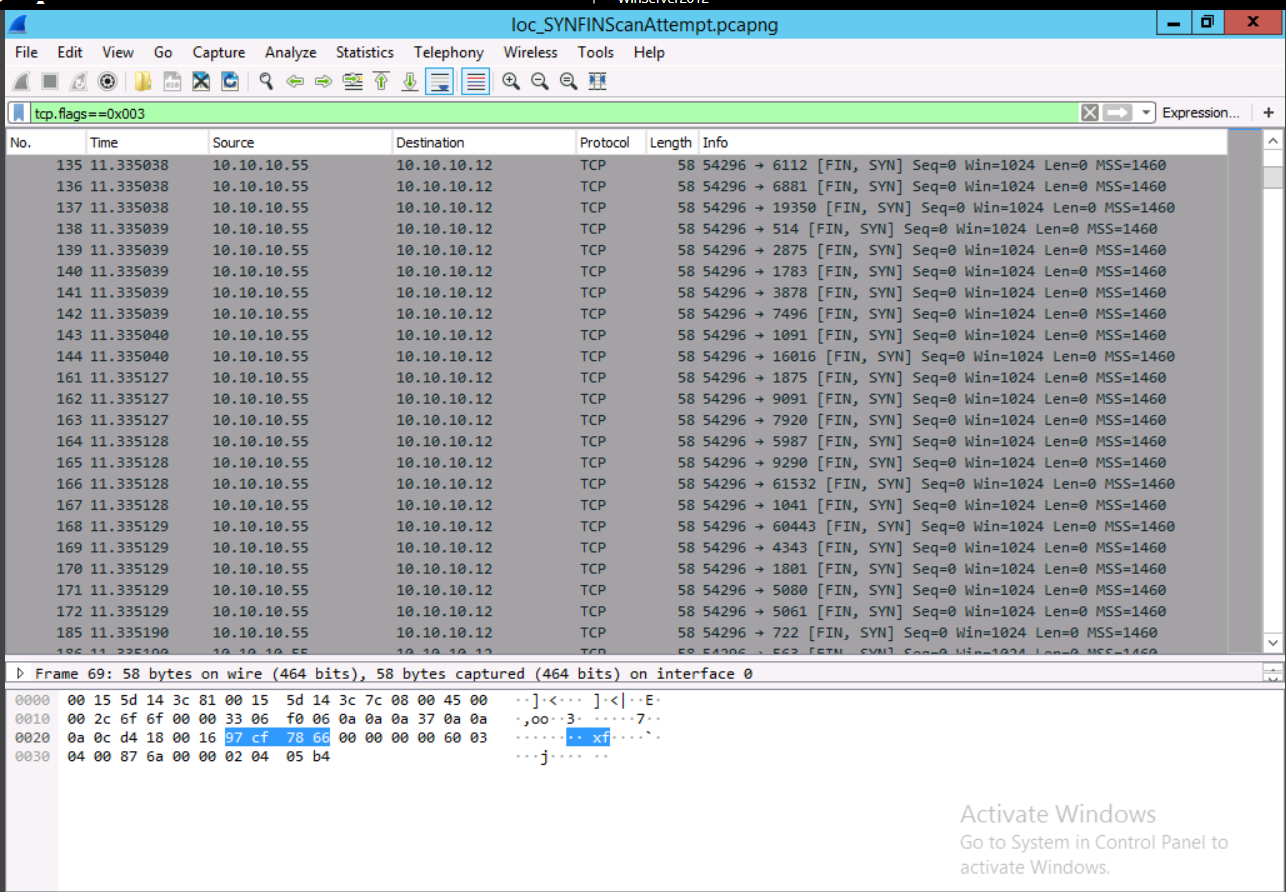
Task: Open the recent filters dropdown arrow
Action: click(x=1146, y=113)
